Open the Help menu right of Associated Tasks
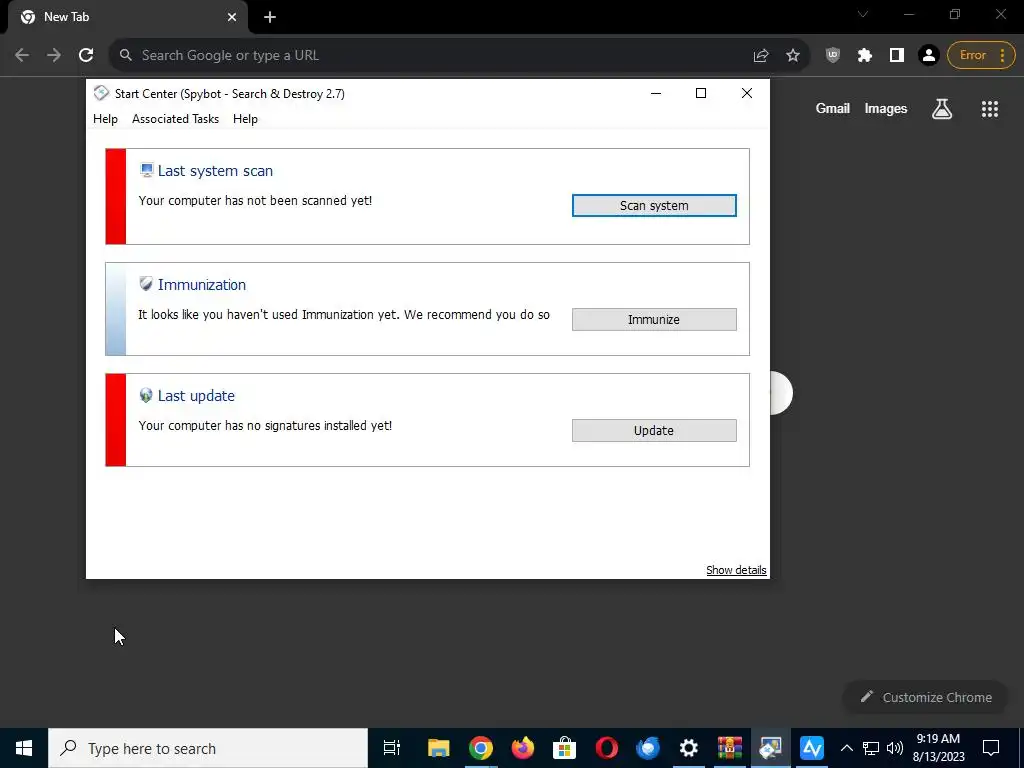 (245, 119)
